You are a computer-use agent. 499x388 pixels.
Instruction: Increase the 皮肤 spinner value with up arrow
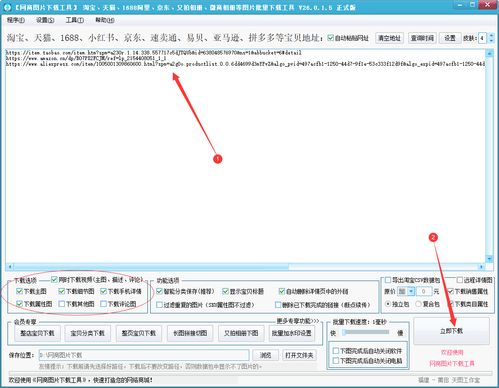point(491,35)
